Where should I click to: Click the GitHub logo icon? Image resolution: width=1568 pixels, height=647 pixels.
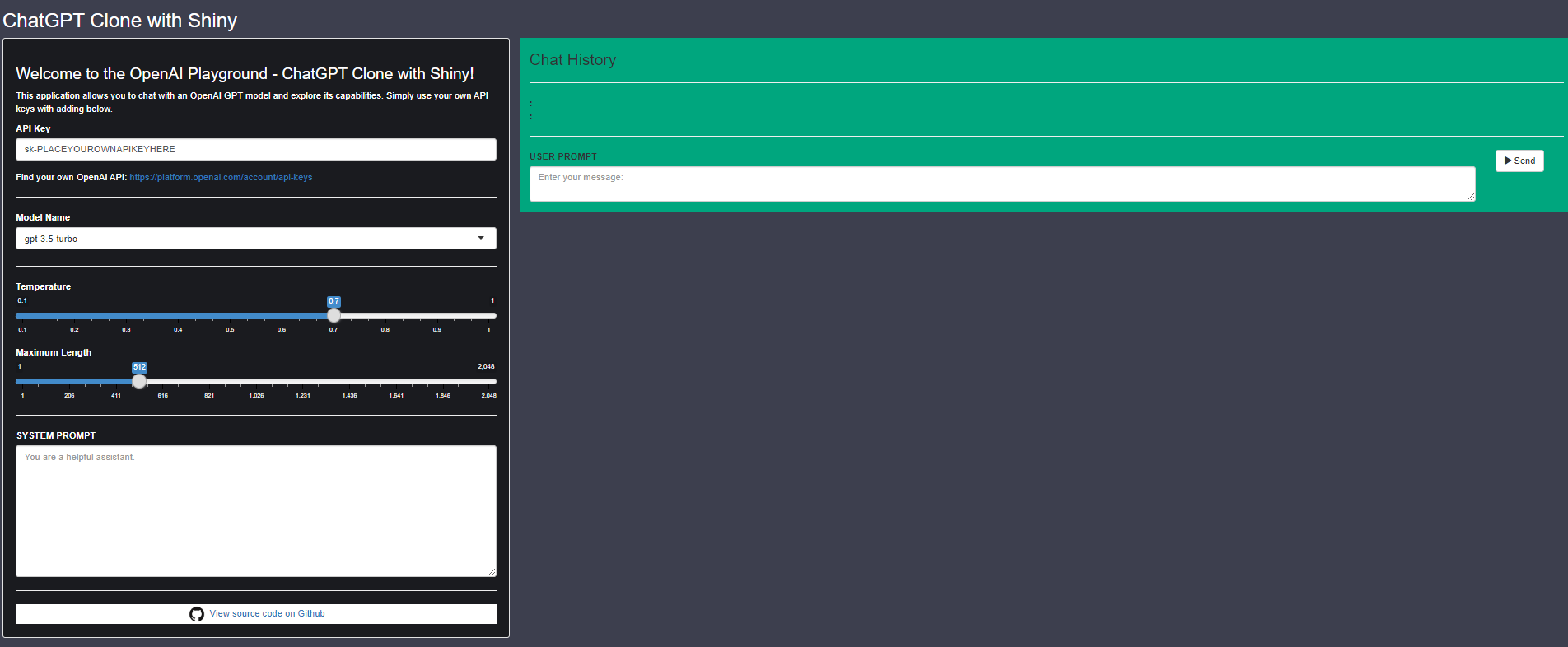tap(197, 614)
